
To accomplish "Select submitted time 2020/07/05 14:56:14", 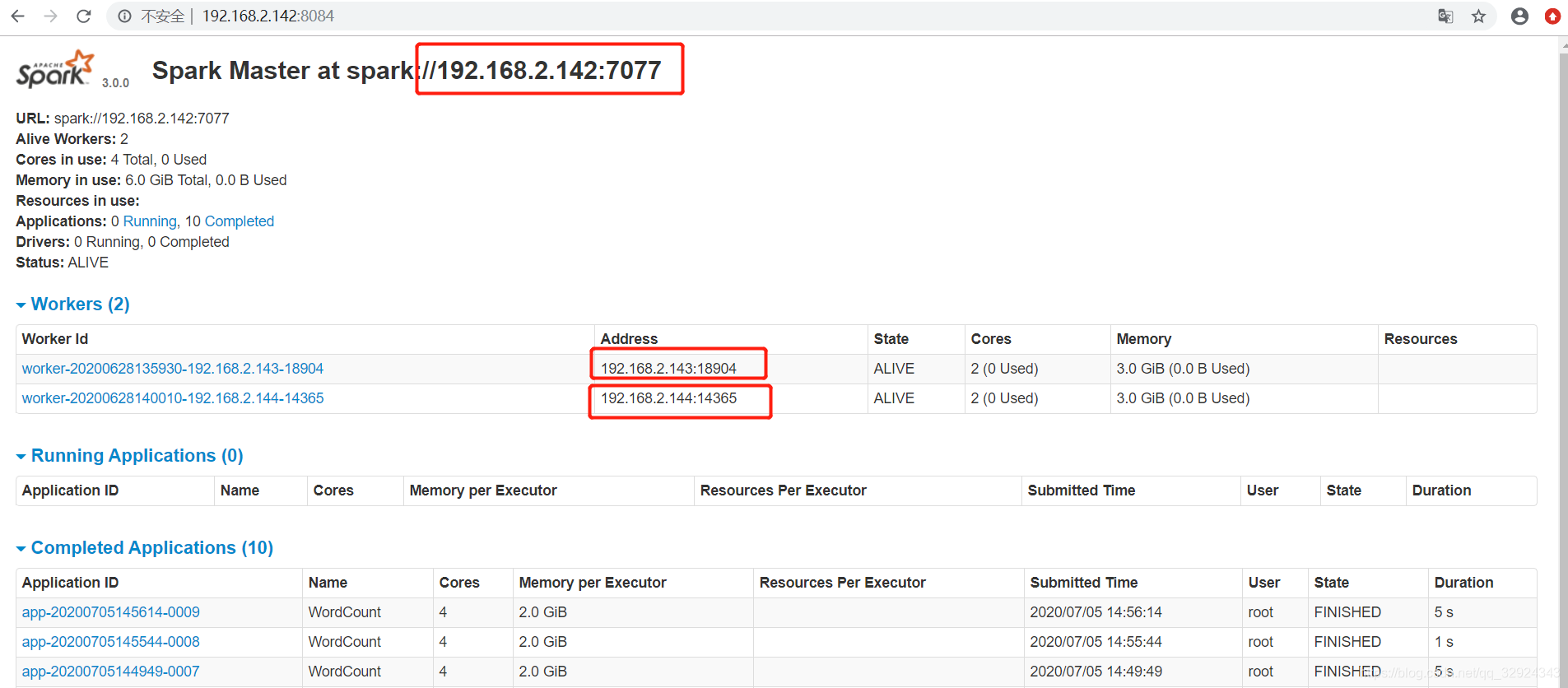I will coord(1096,612).
